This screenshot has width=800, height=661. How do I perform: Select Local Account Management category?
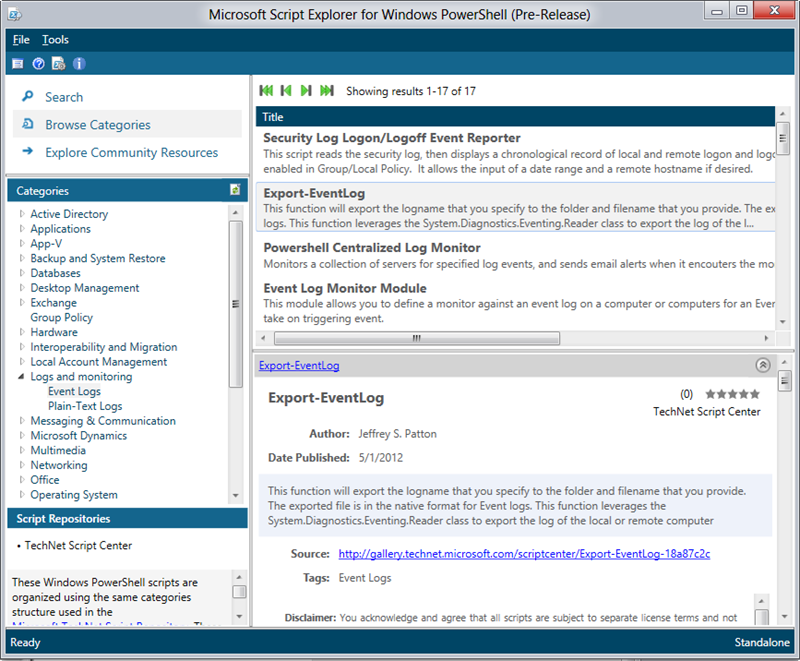click(x=98, y=362)
